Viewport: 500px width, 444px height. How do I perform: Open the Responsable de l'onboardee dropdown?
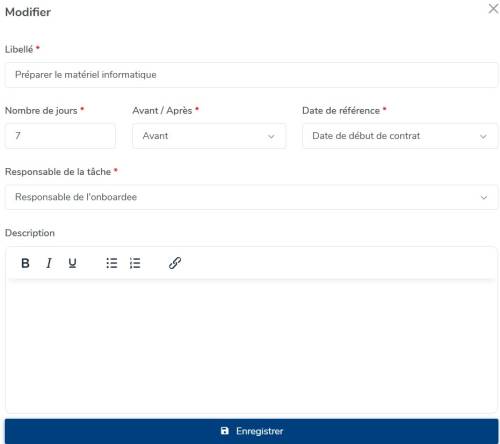point(252,197)
